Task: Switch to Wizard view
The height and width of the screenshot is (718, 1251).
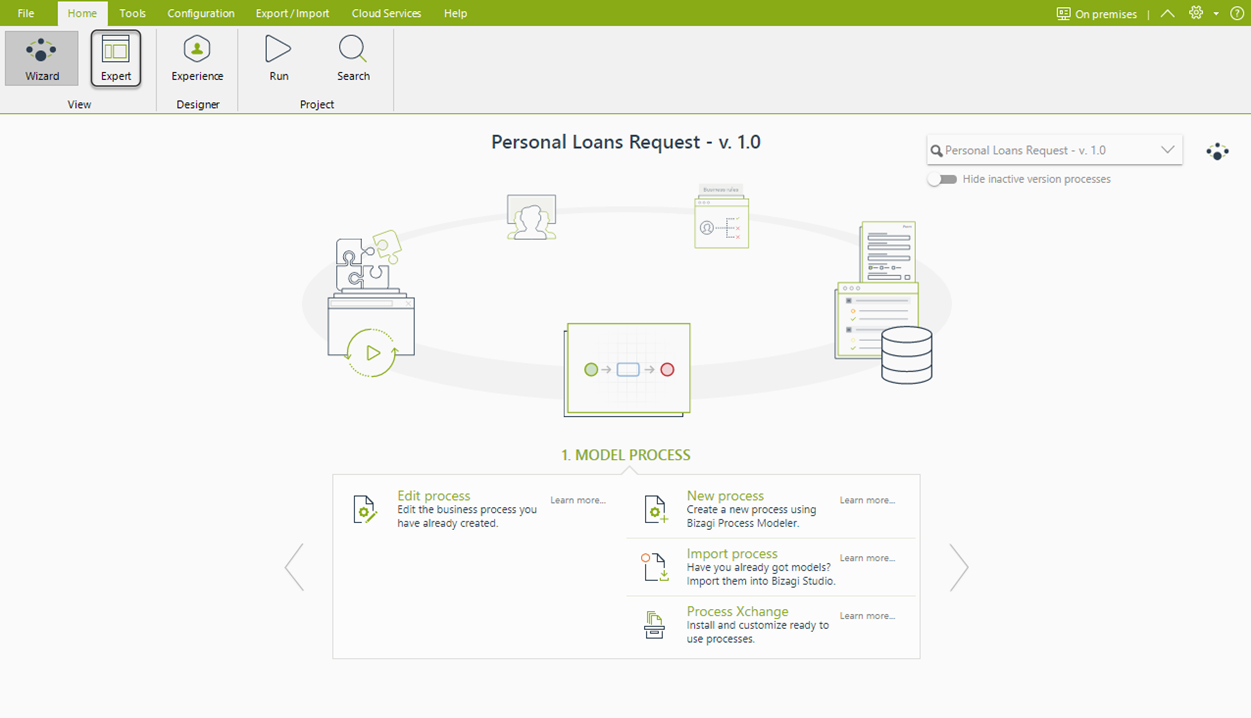Action: tap(42, 58)
